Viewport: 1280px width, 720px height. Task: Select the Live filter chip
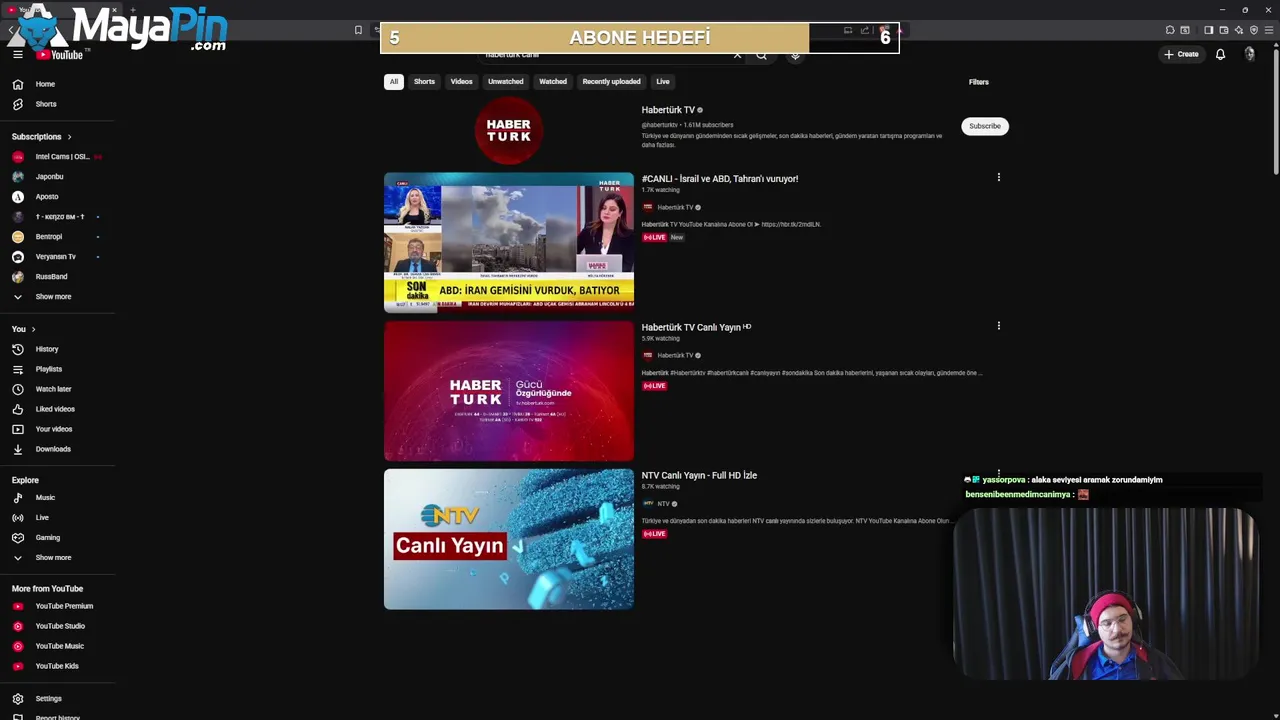click(x=662, y=82)
